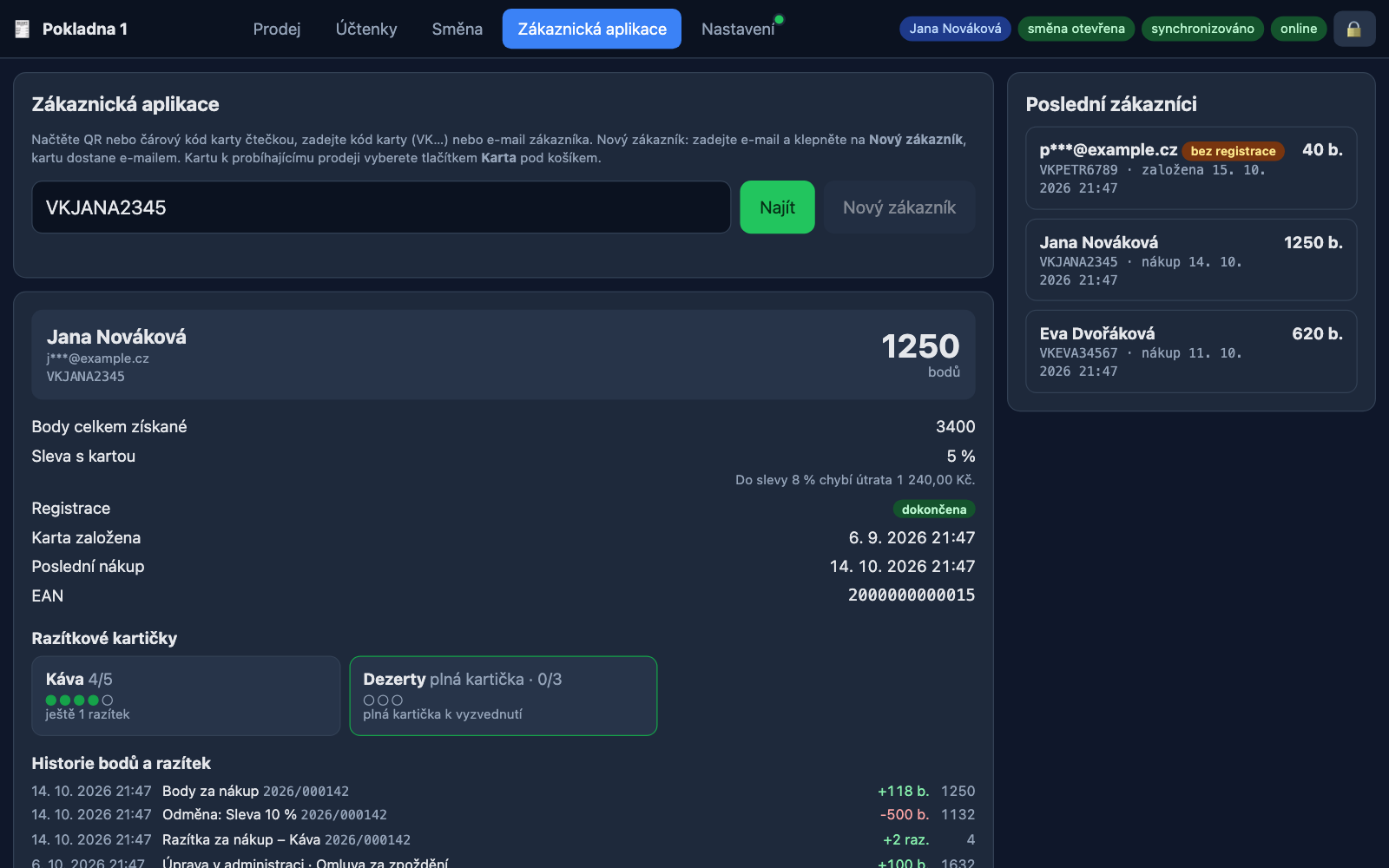Viewport: 1389px width, 868px height.
Task: Click the lock icon button
Action: 1354,29
